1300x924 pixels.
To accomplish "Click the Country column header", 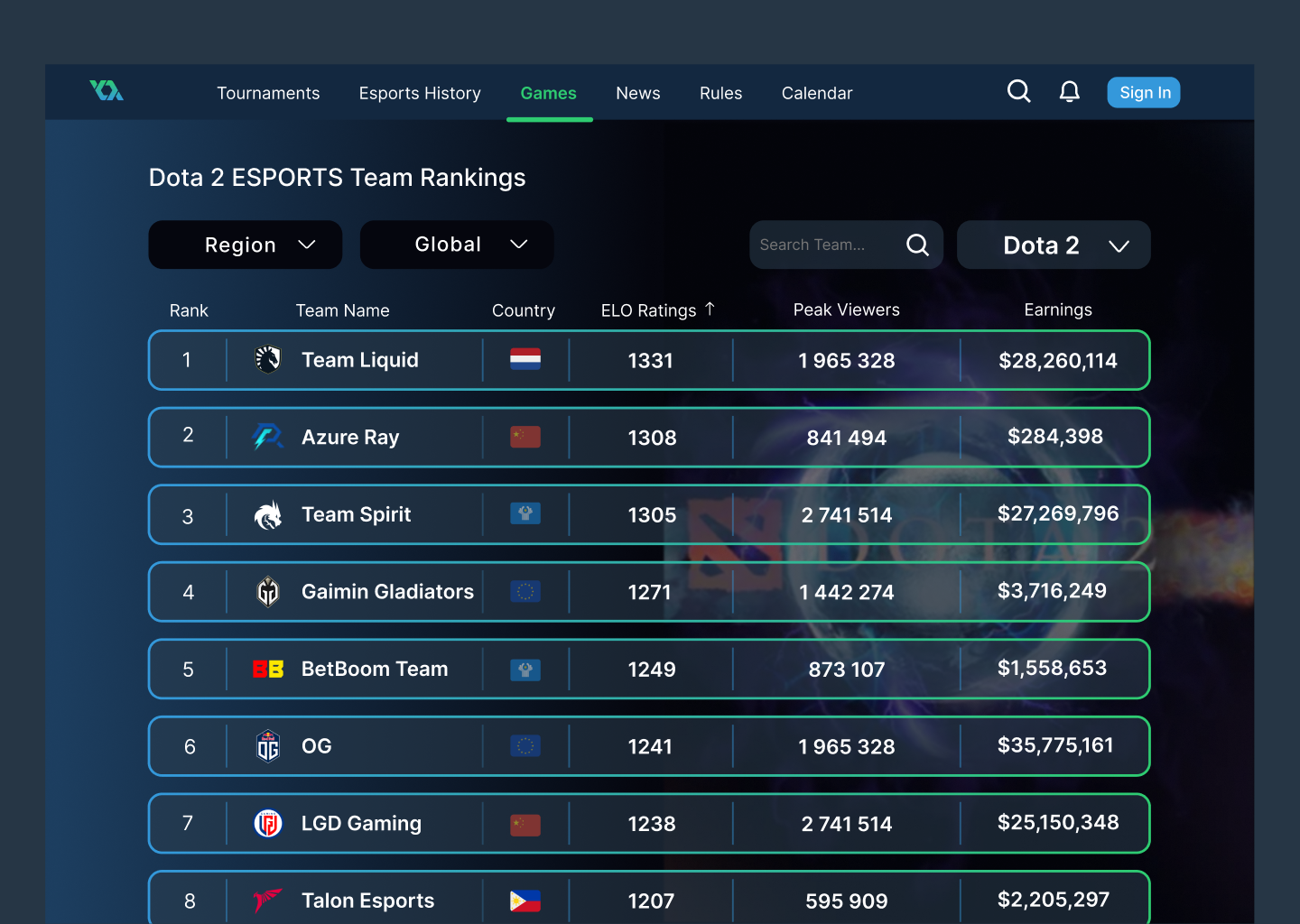I will 524,310.
